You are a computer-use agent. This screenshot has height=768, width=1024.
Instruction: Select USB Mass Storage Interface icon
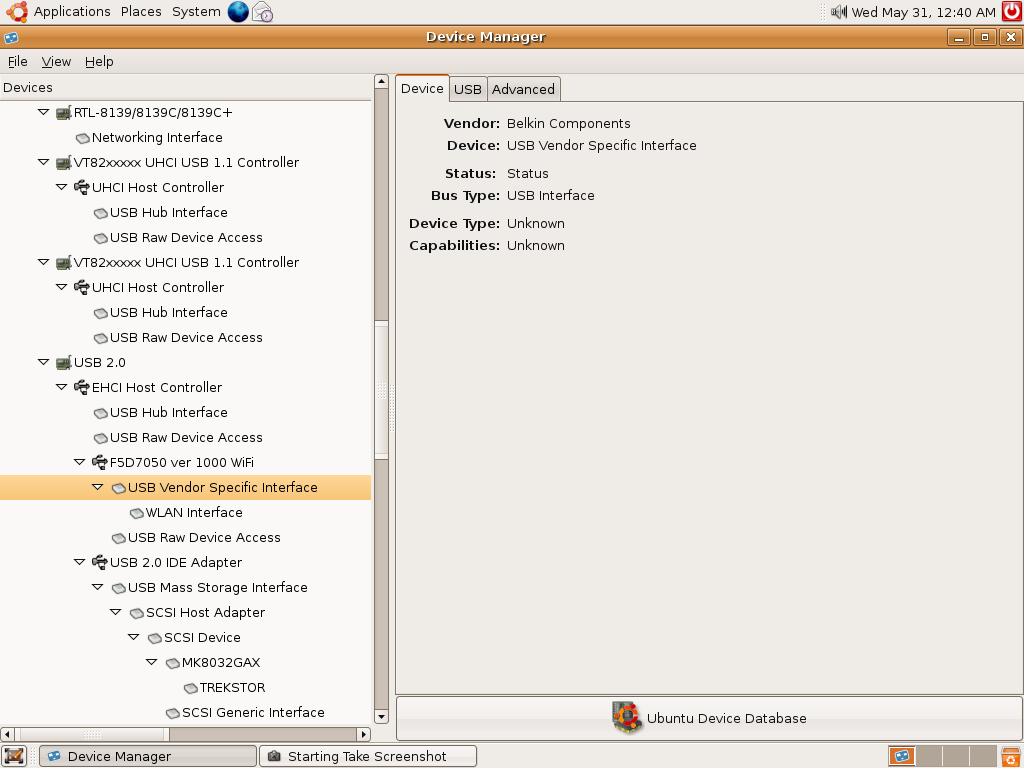click(x=118, y=588)
